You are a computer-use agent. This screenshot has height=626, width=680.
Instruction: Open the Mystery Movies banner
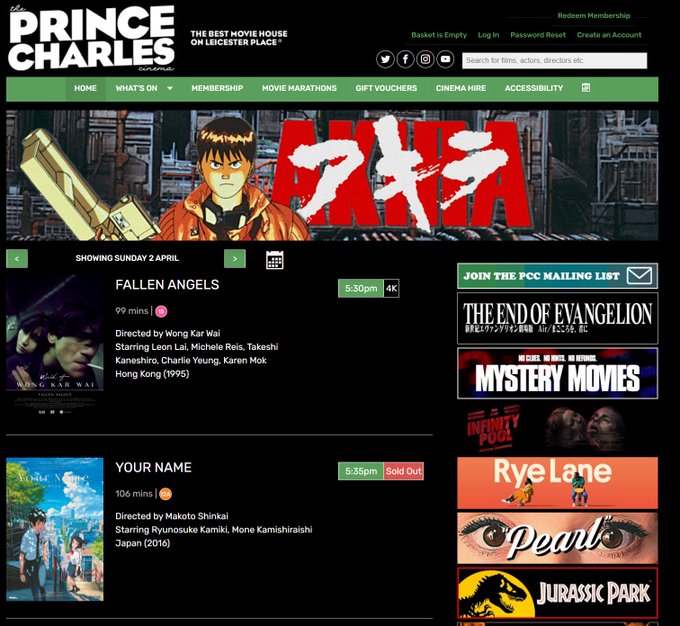557,373
